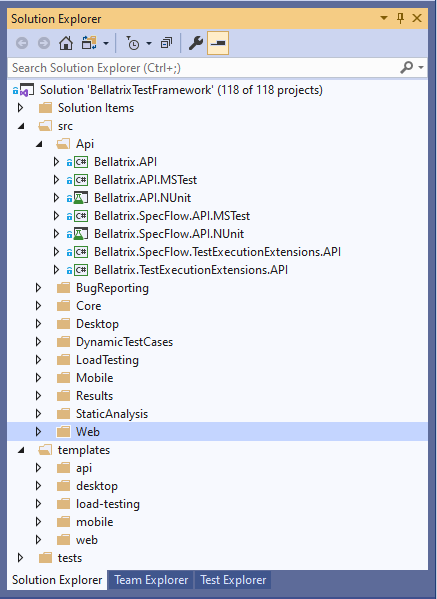437x599 pixels.
Task: Click the load-testing folder icon
Action: [63, 504]
